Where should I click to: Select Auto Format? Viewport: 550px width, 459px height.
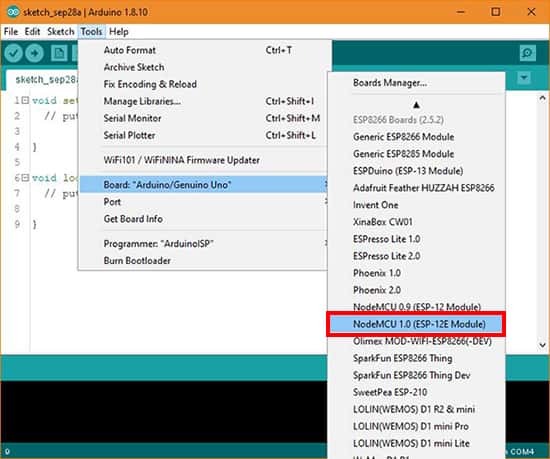(x=203, y=50)
